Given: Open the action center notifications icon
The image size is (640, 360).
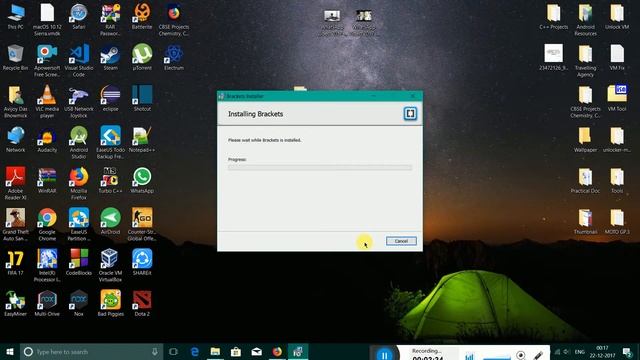Looking at the screenshot, I should pos(627,351).
